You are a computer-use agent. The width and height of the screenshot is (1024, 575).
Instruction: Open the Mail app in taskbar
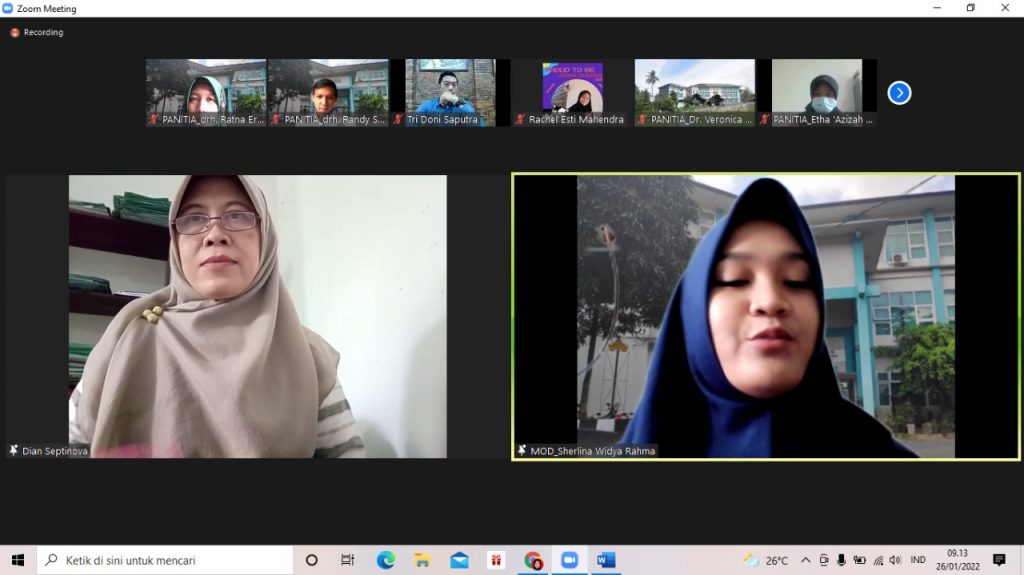tap(459, 560)
